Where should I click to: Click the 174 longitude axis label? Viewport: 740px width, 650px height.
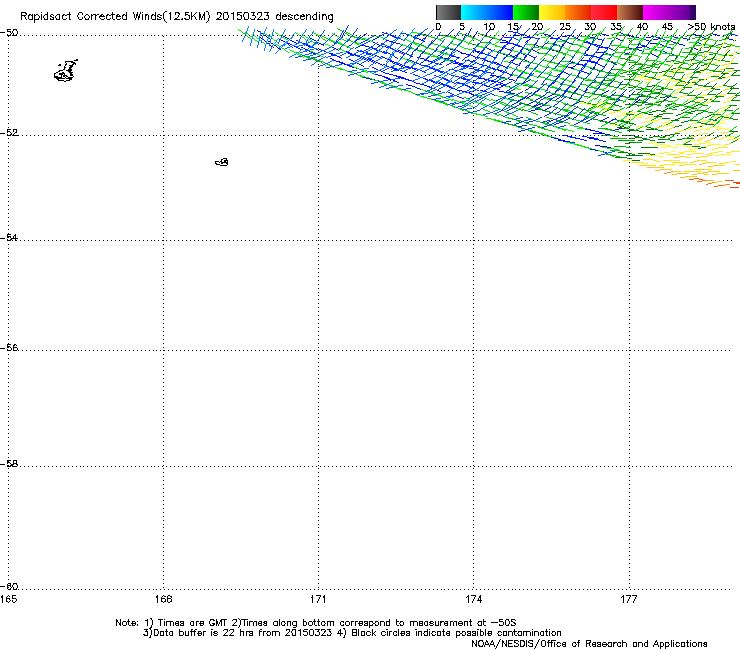tap(474, 599)
